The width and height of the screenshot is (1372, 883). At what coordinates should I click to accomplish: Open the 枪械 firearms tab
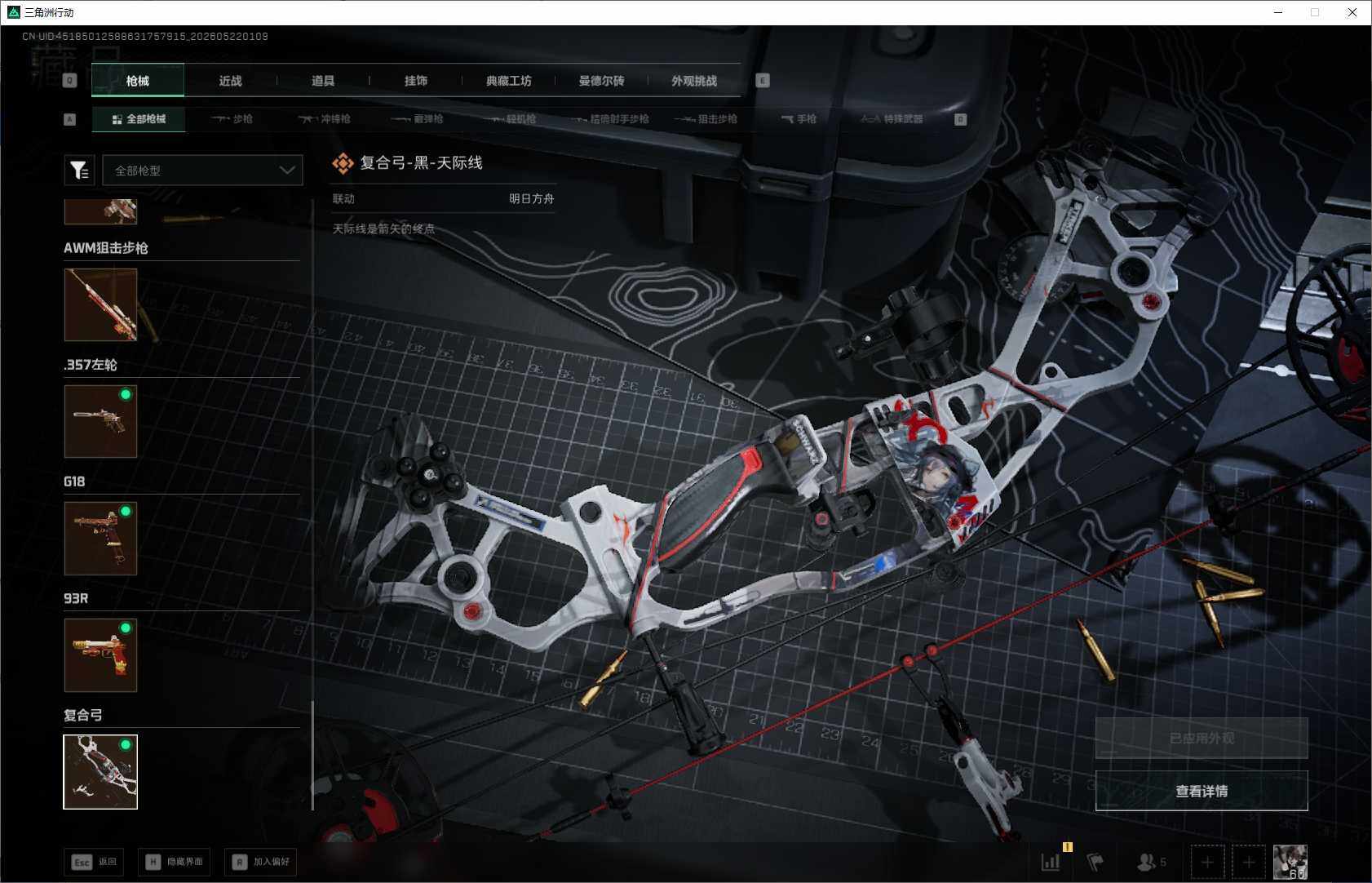[x=138, y=81]
